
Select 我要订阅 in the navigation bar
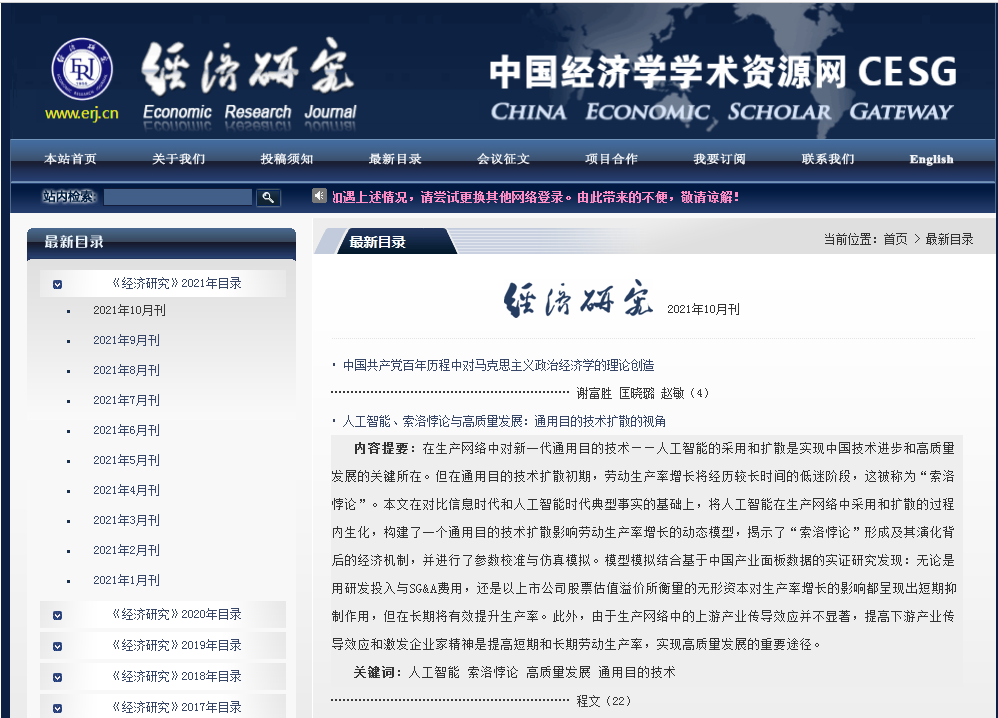tap(719, 159)
